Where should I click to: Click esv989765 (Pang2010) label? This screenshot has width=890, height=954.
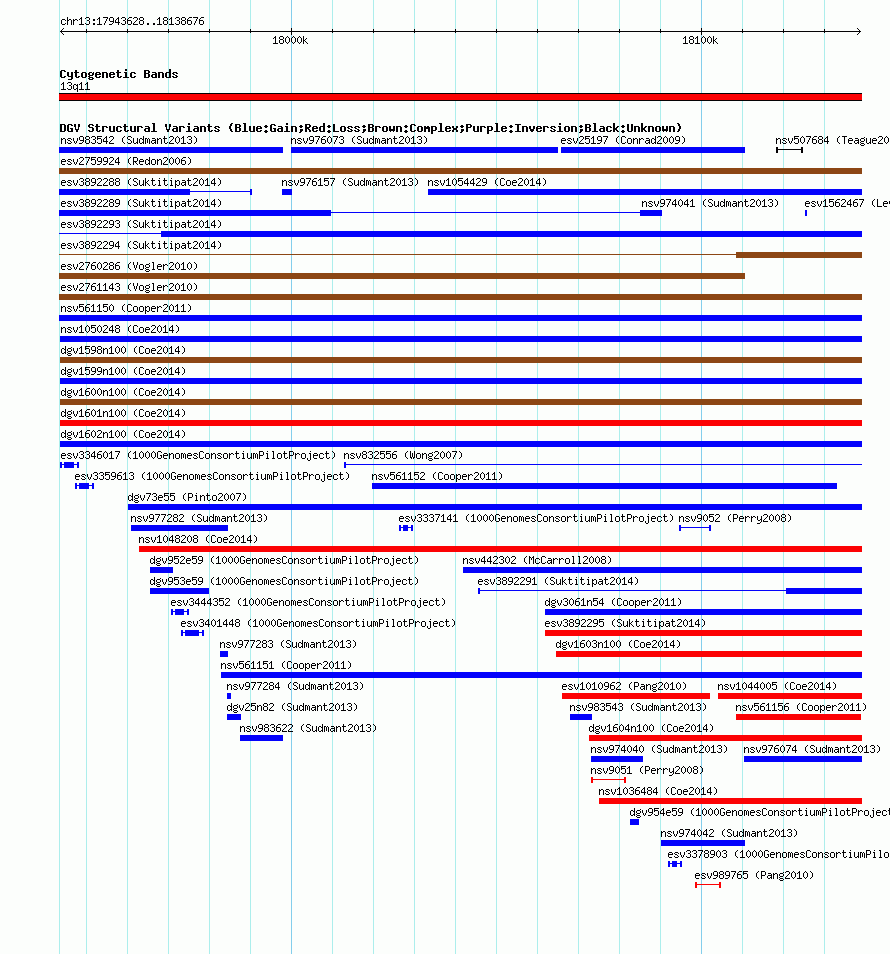[754, 875]
